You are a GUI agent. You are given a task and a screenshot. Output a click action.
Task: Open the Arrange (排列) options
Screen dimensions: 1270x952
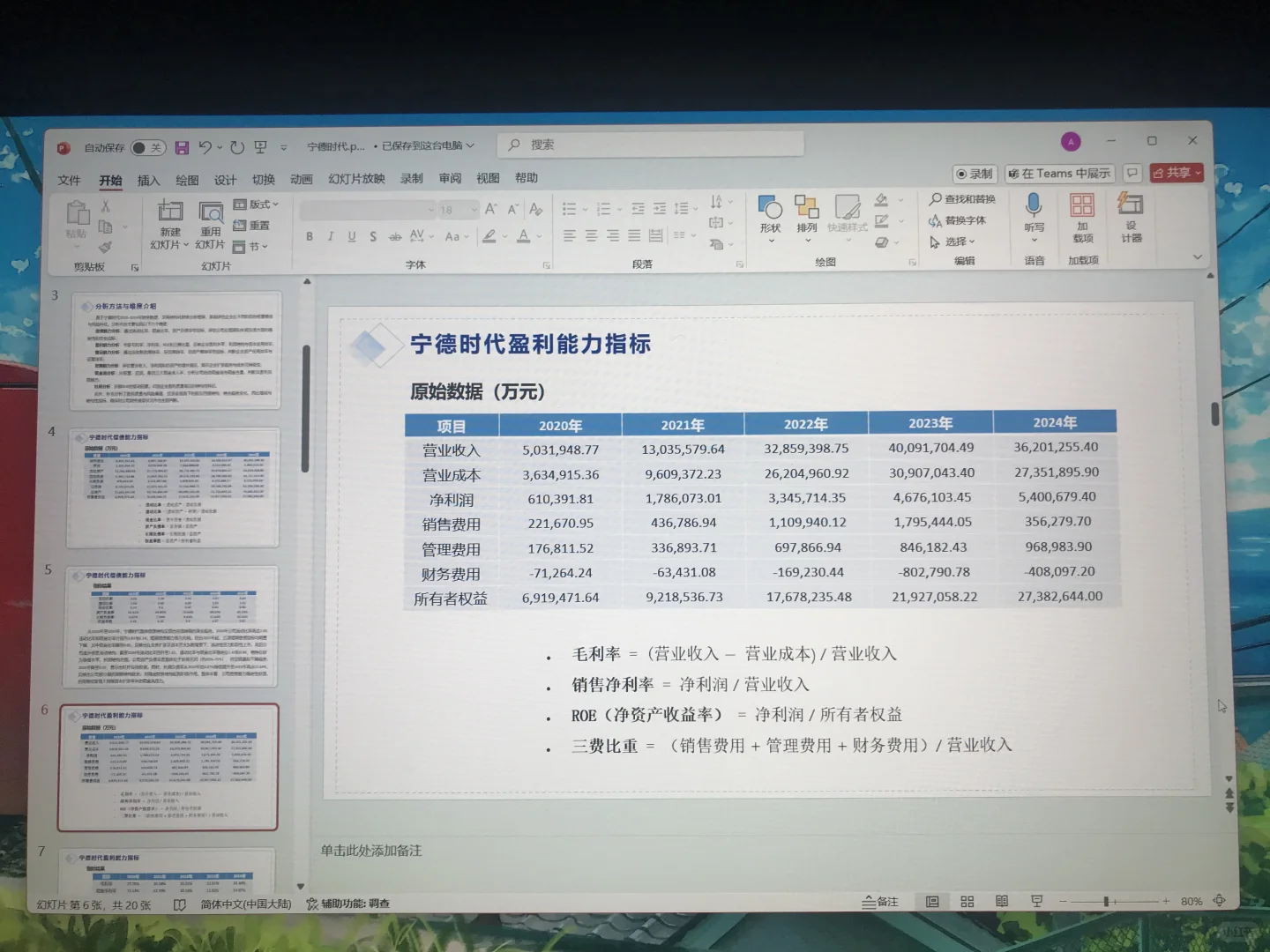[807, 217]
